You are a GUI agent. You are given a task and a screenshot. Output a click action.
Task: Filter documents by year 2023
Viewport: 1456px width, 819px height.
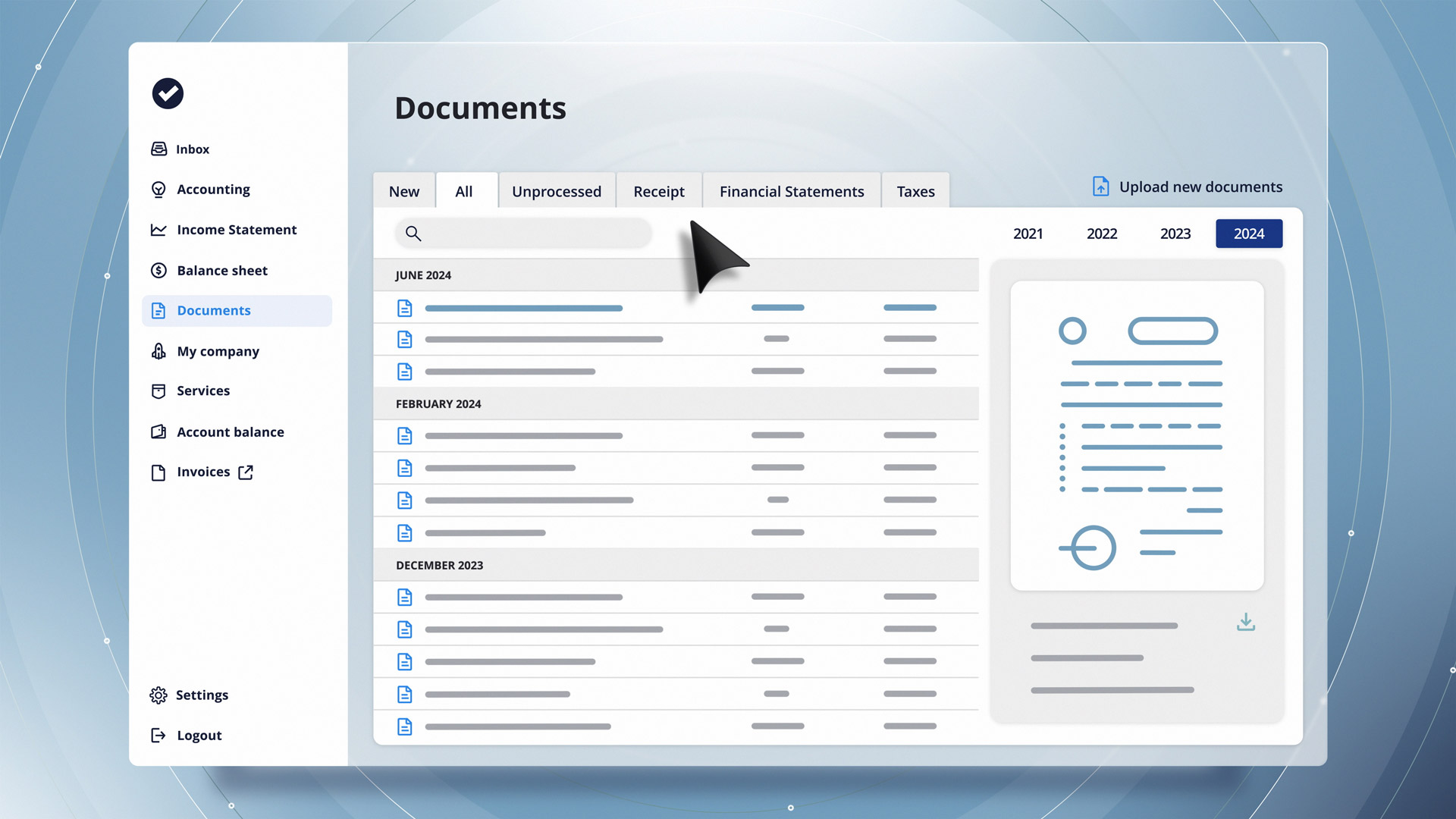point(1175,234)
